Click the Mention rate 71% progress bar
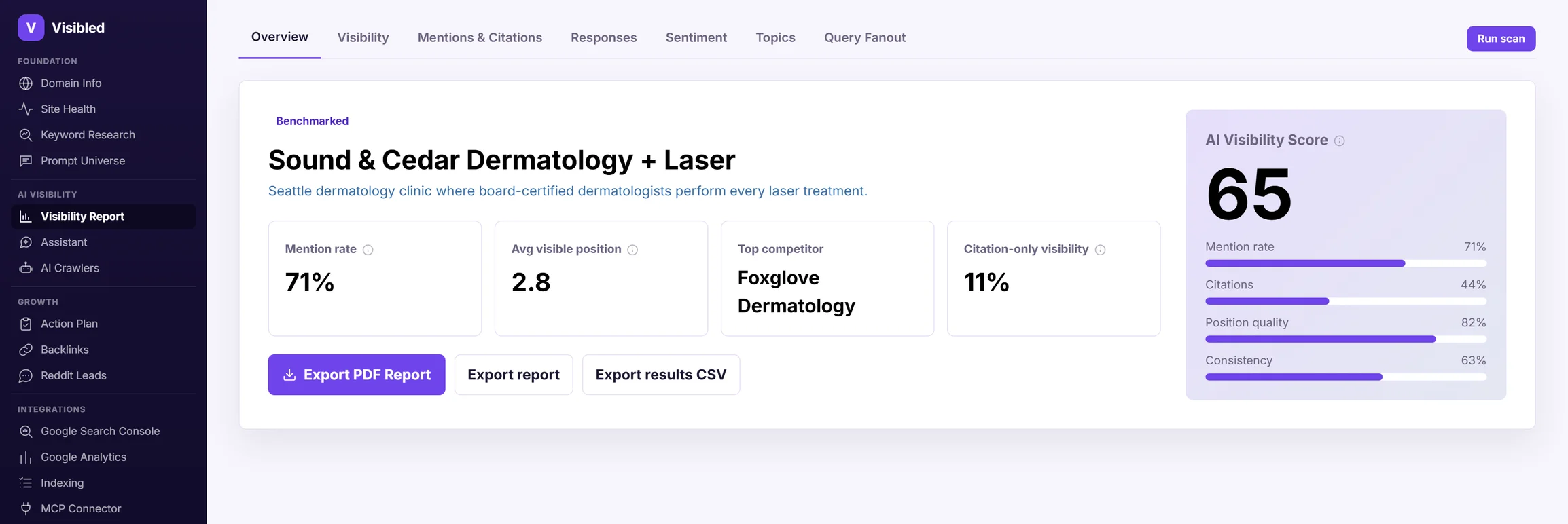 tap(1346, 263)
